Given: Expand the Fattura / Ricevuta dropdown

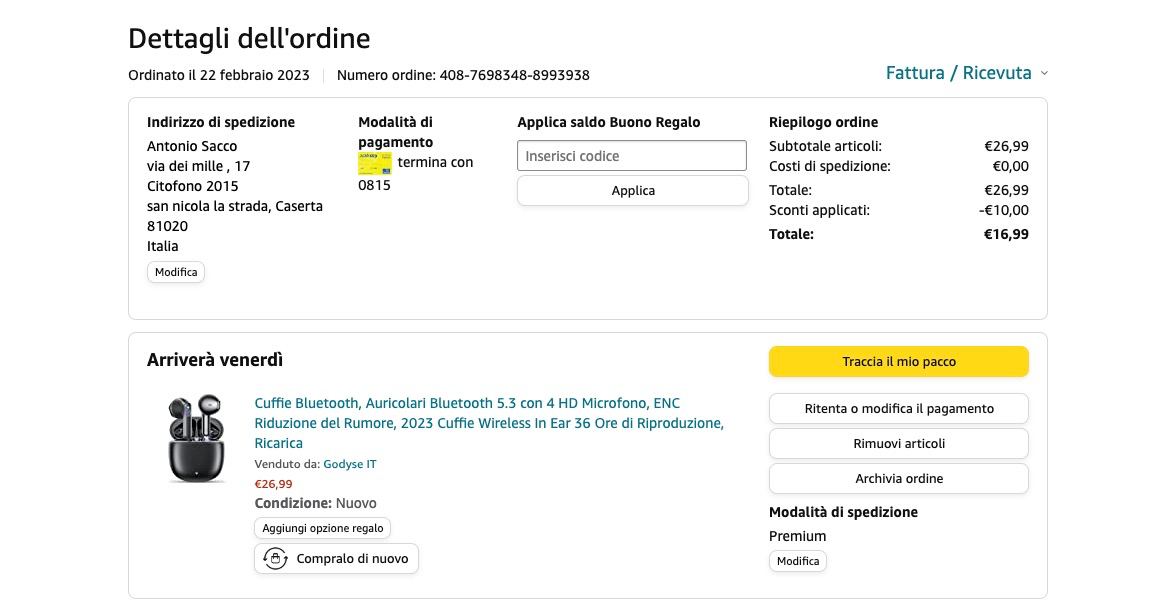Looking at the screenshot, I should coord(958,73).
